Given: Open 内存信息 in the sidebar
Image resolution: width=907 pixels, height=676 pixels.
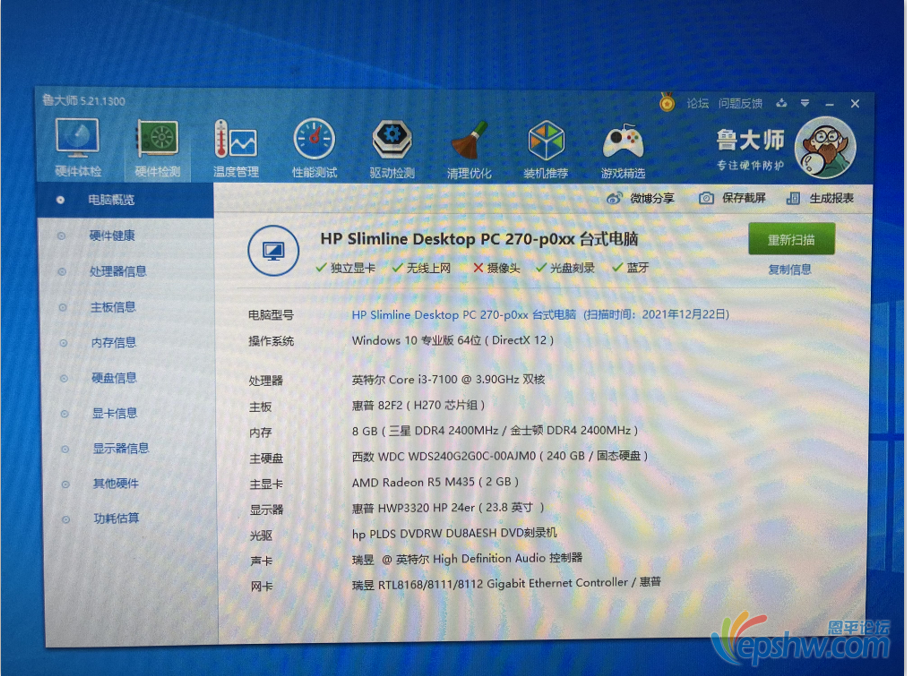Looking at the screenshot, I should 114,342.
